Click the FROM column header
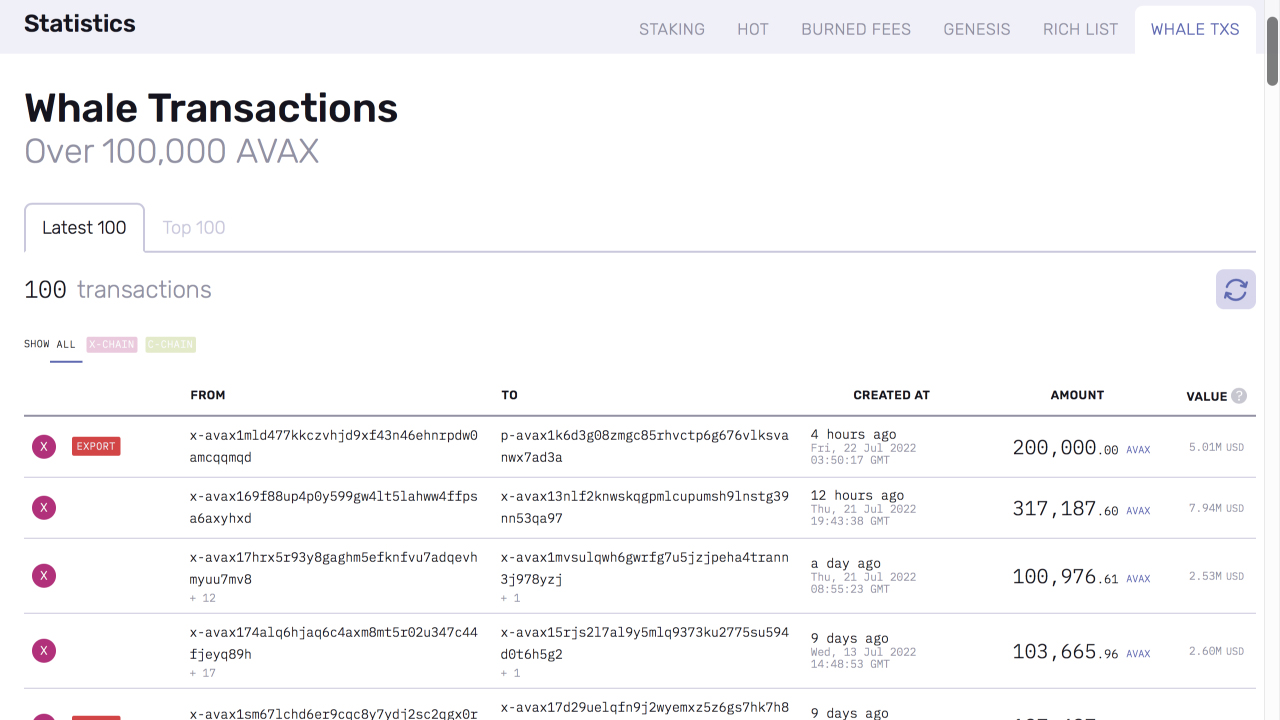1280x720 pixels. (208, 395)
